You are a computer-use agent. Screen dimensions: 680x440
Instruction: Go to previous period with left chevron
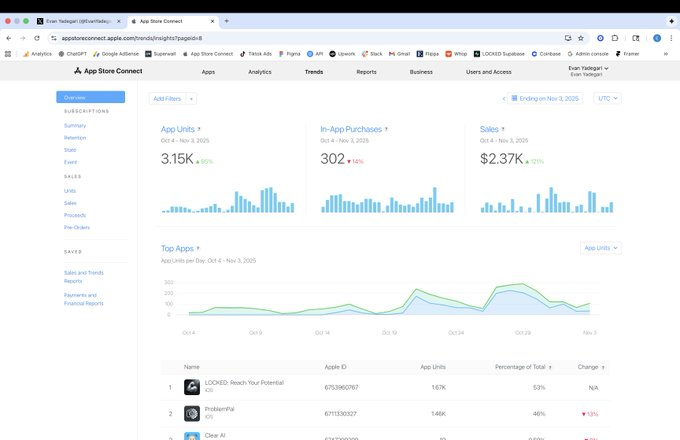pyautogui.click(x=503, y=99)
